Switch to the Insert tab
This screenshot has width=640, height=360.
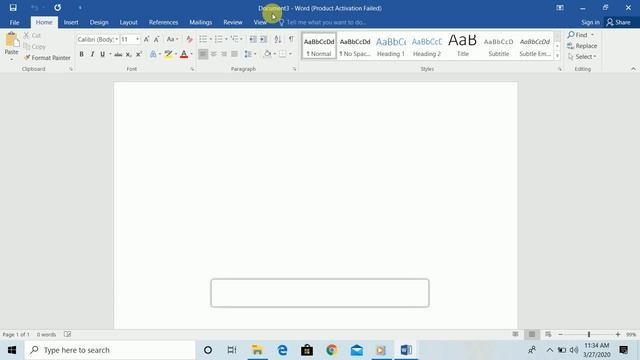pyautogui.click(x=71, y=22)
